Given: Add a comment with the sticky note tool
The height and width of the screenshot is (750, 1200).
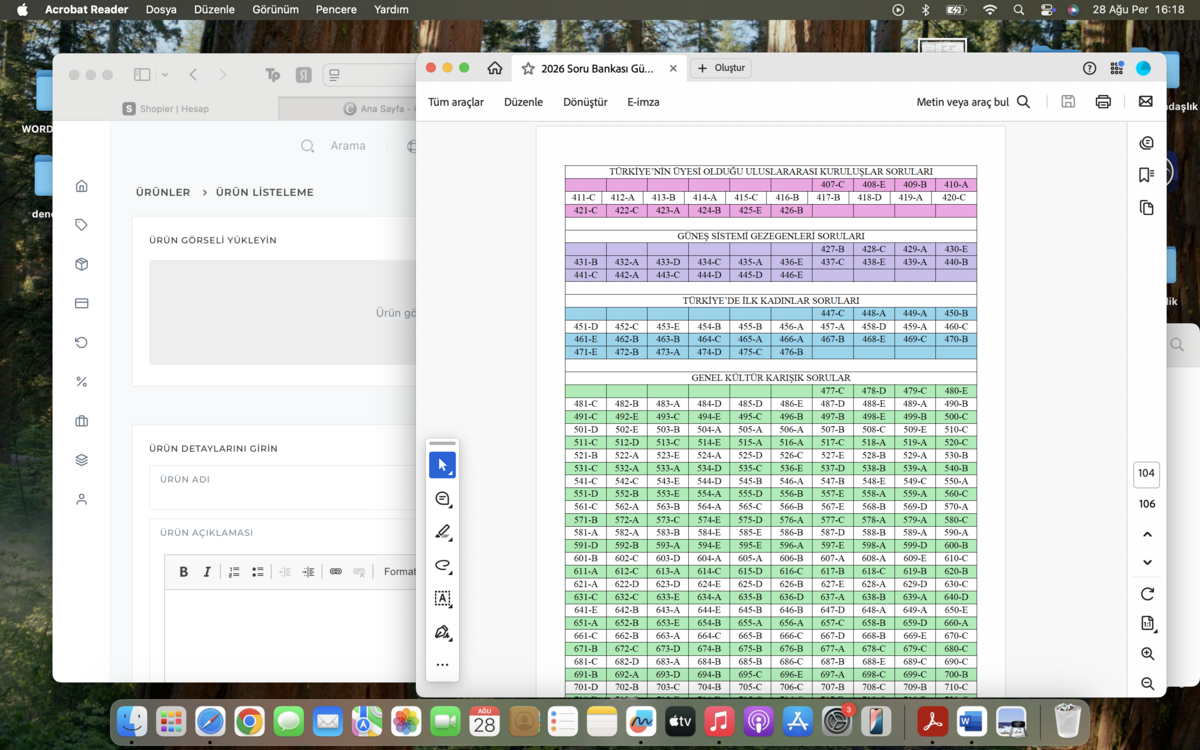Looking at the screenshot, I should click(442, 498).
